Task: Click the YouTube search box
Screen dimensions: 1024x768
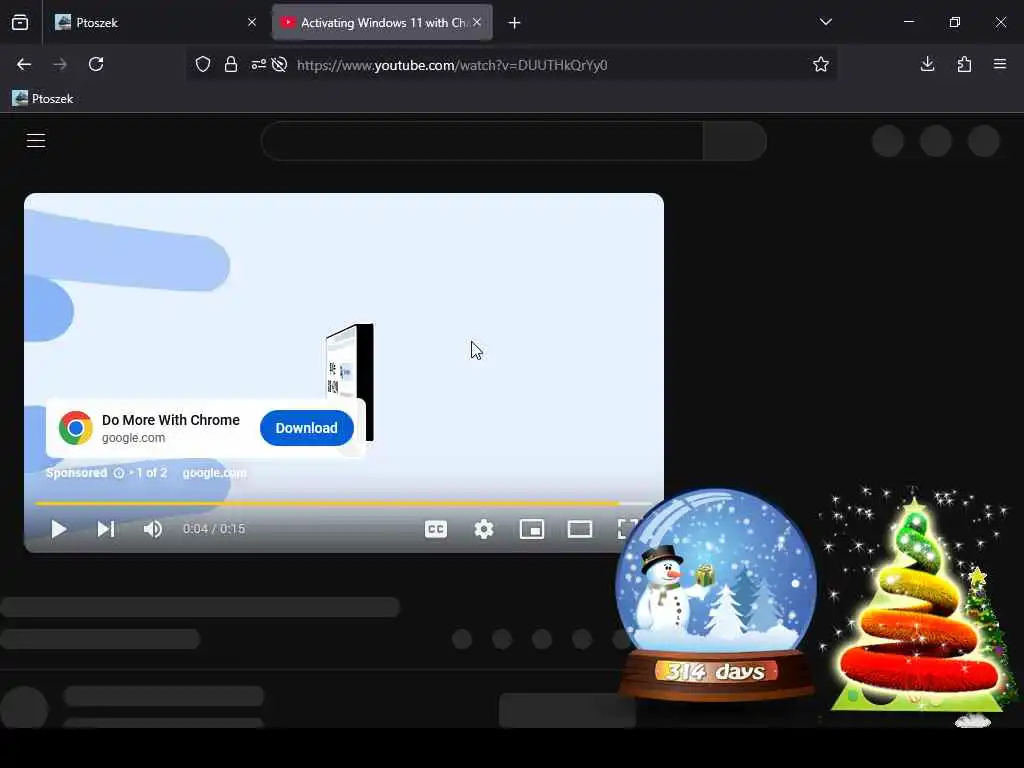Action: click(x=483, y=141)
